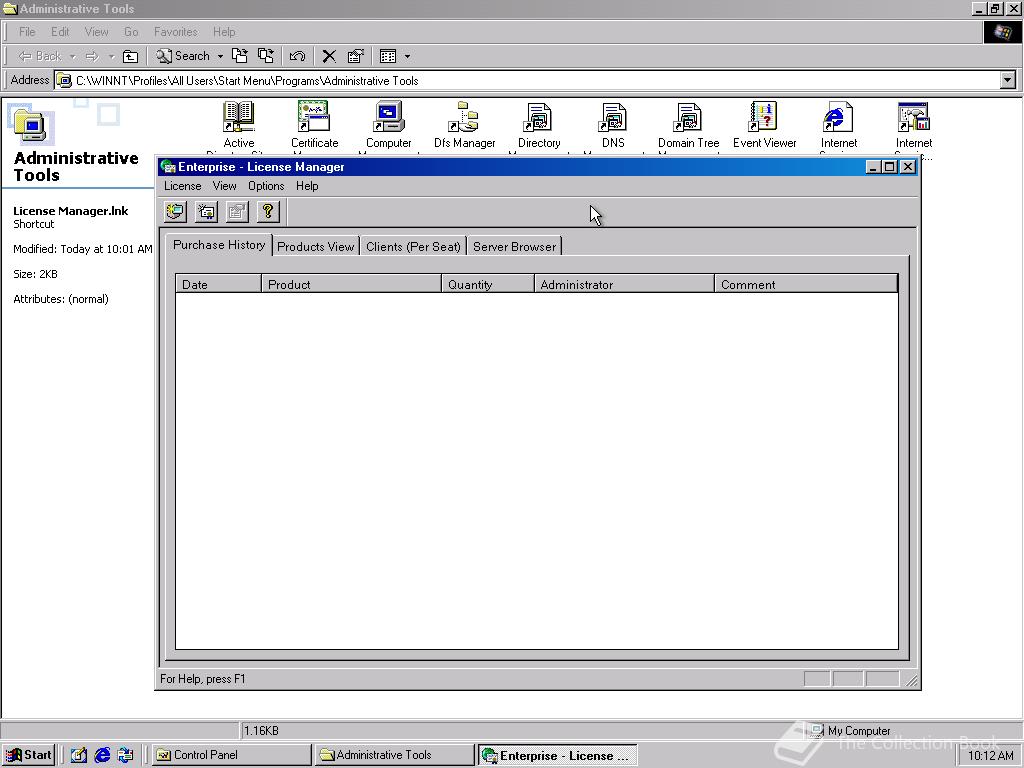This screenshot has height=768, width=1024.
Task: Open the Domain Tree shortcut icon
Action: tap(688, 118)
